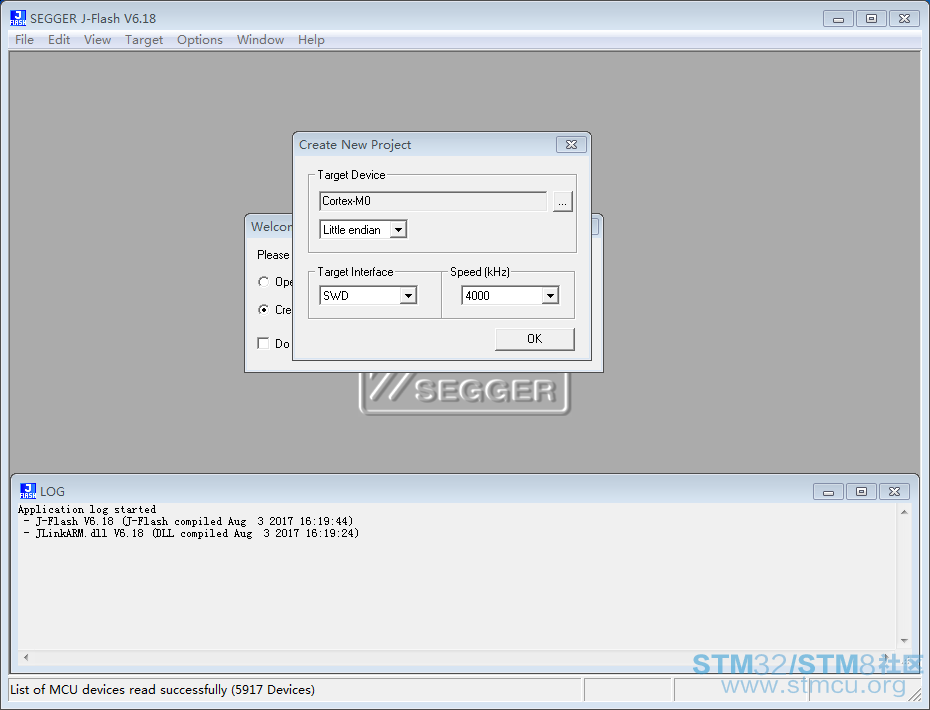Open the File menu
The height and width of the screenshot is (710, 930).
pos(24,40)
